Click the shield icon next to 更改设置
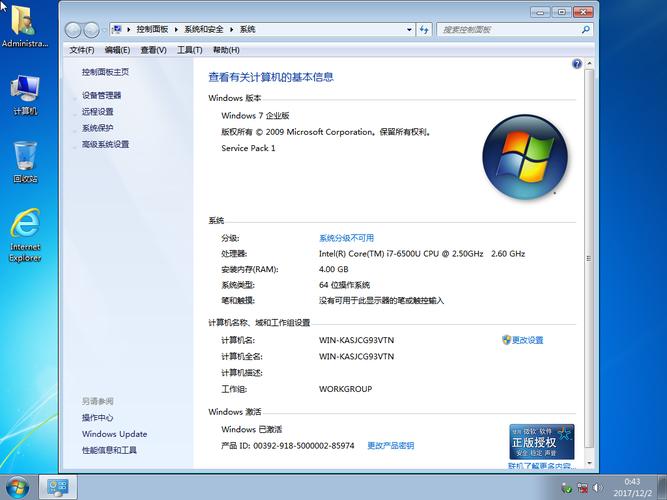The width and height of the screenshot is (667, 500). click(x=506, y=340)
